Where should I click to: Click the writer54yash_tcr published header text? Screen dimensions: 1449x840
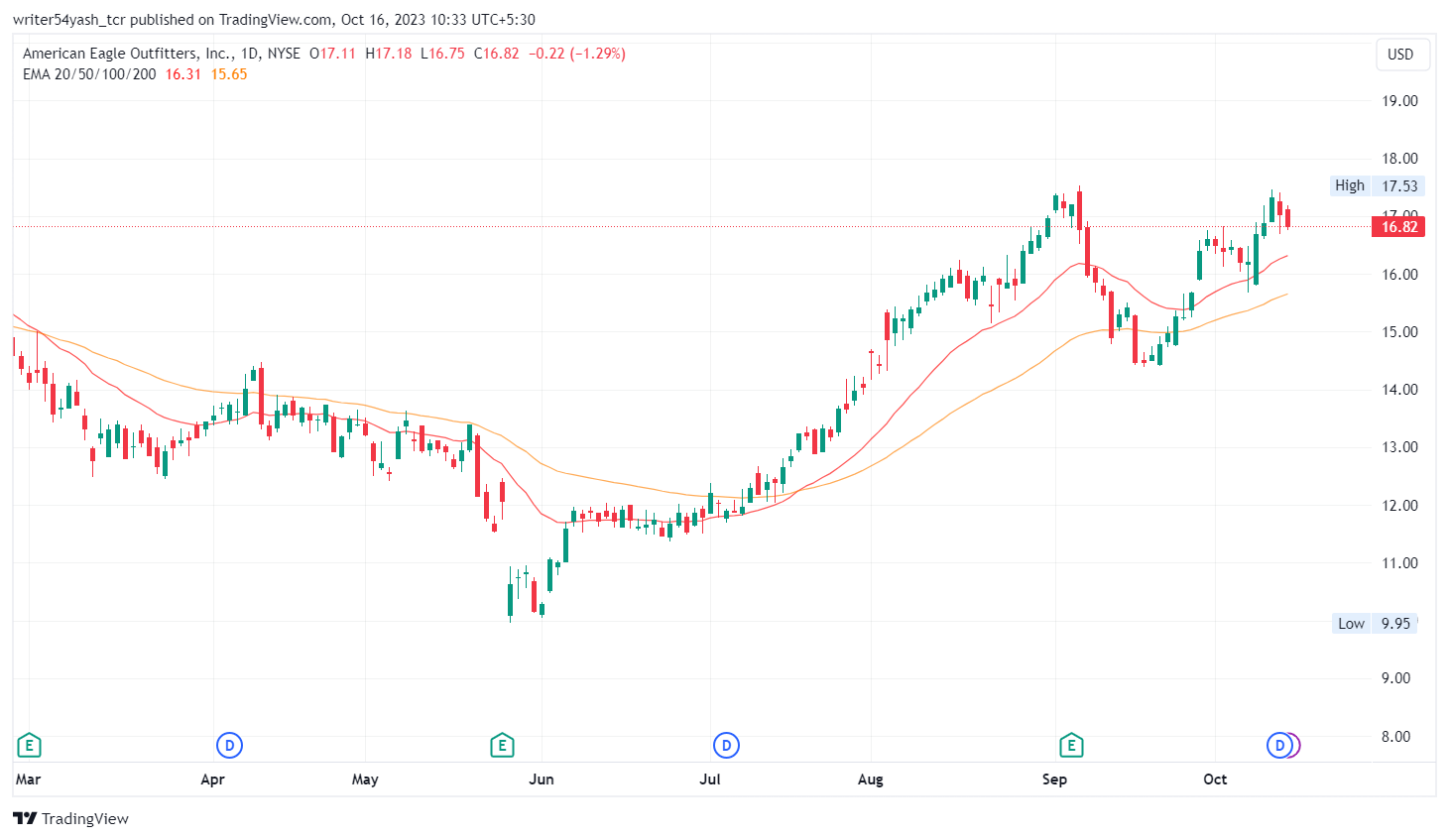point(274,20)
